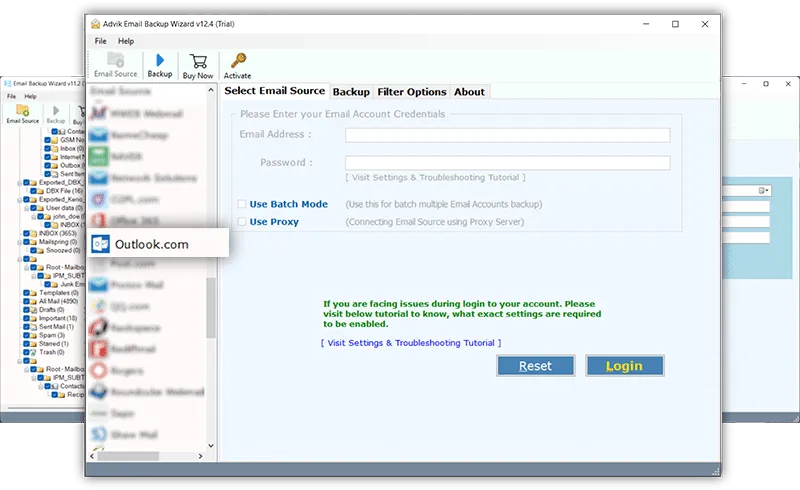Click the DBX File (16) folder icon
The image size is (800, 490).
point(40,191)
